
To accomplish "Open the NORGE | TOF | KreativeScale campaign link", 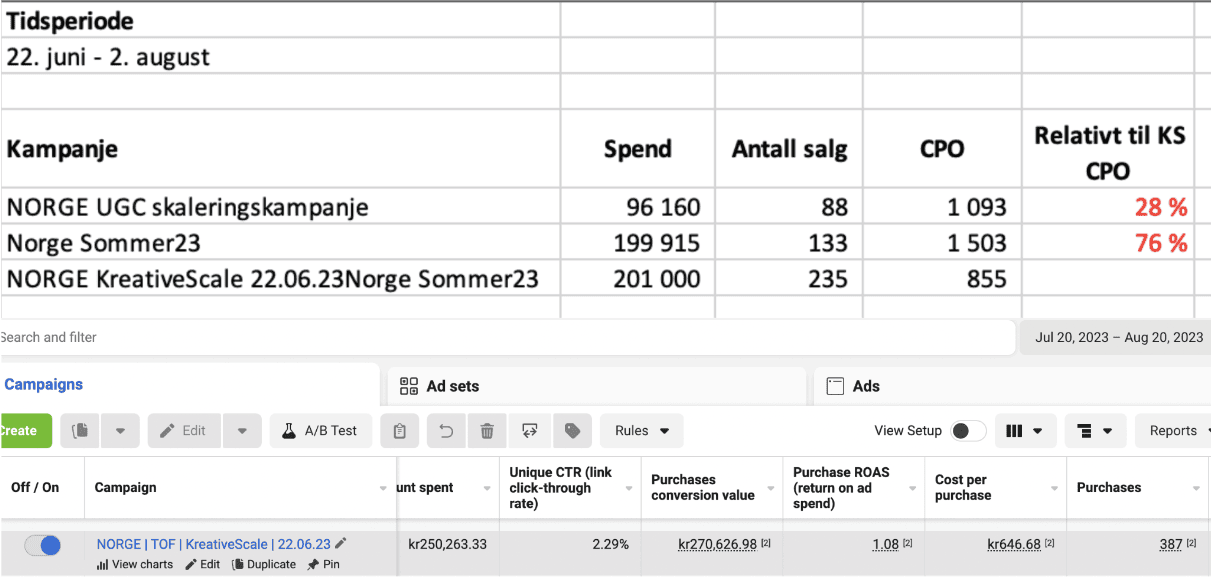I will point(213,544).
